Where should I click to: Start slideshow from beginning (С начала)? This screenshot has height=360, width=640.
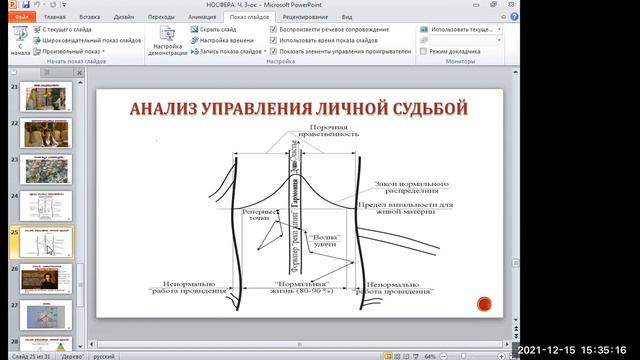click(x=20, y=40)
